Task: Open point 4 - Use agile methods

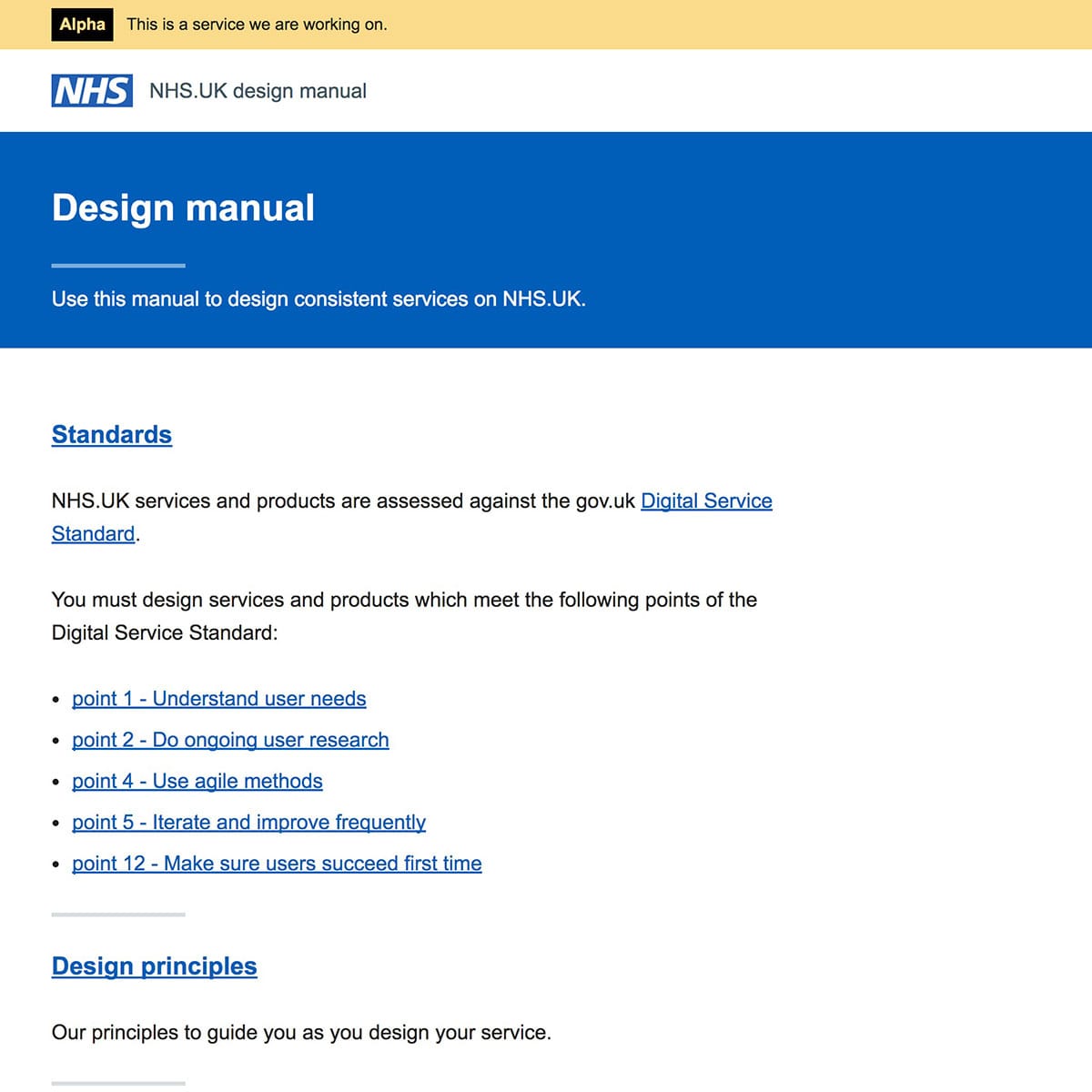Action: click(197, 781)
